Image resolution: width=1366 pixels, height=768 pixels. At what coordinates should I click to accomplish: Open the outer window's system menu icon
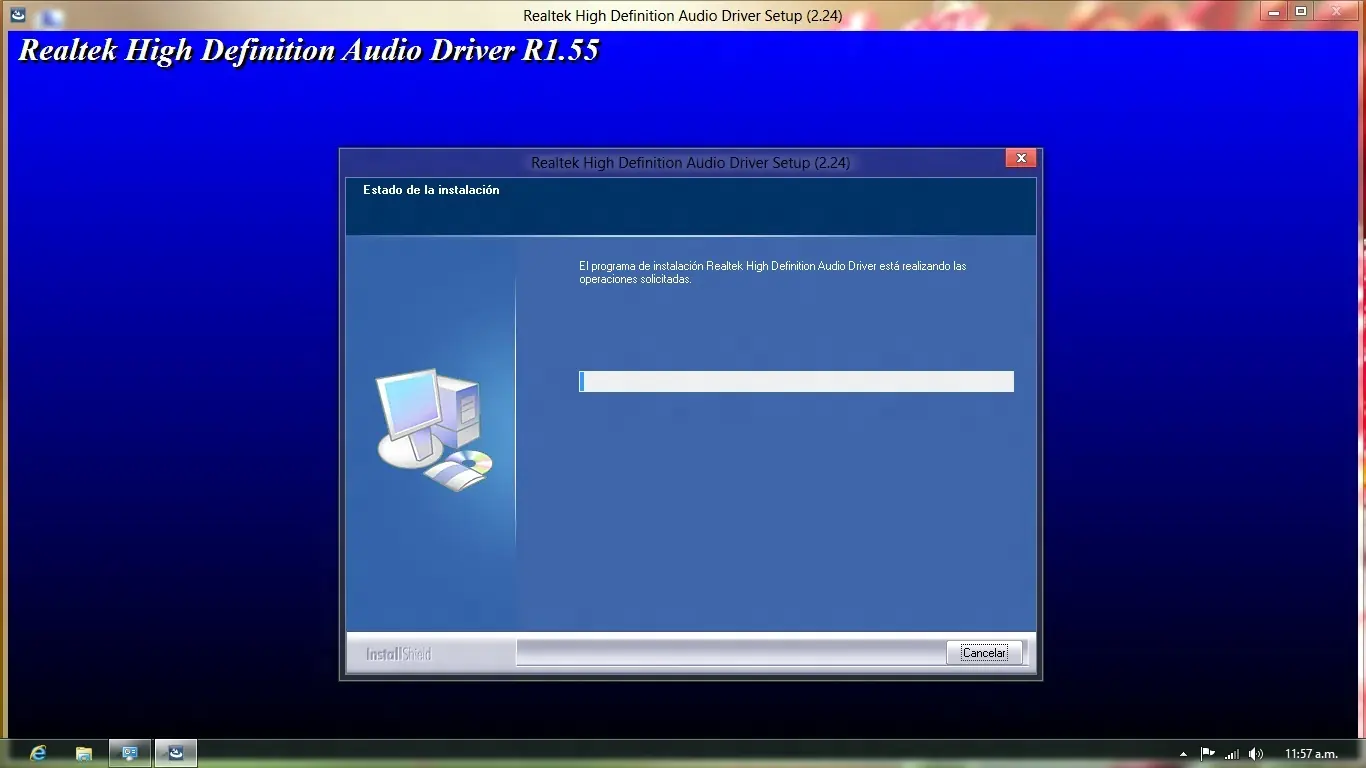pyautogui.click(x=17, y=14)
